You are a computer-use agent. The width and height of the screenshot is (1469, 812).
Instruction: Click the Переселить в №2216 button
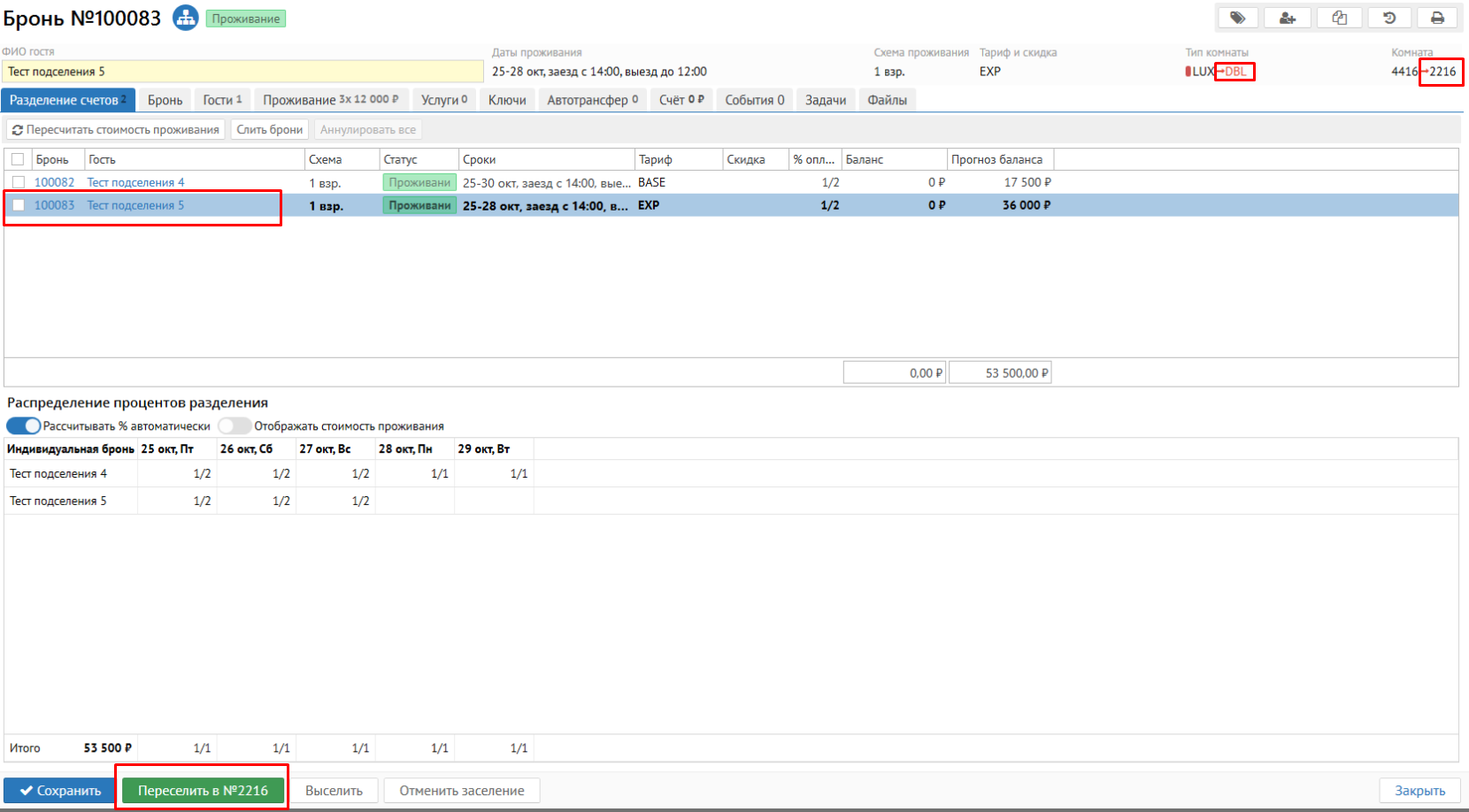203,791
